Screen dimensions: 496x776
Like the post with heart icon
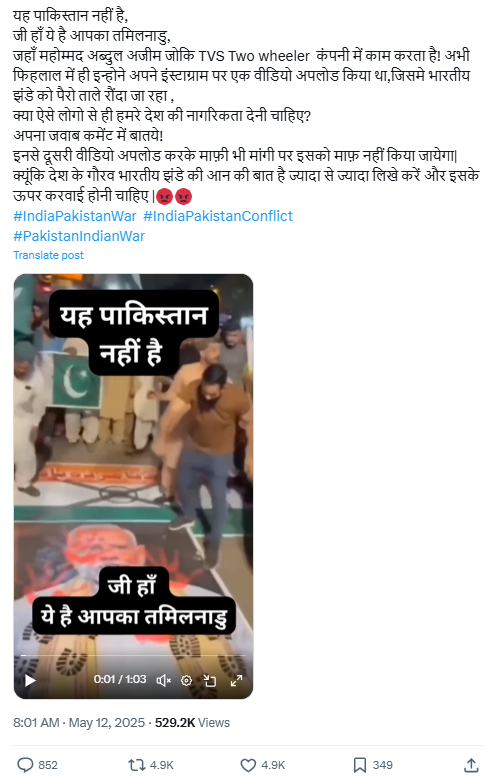[248, 765]
